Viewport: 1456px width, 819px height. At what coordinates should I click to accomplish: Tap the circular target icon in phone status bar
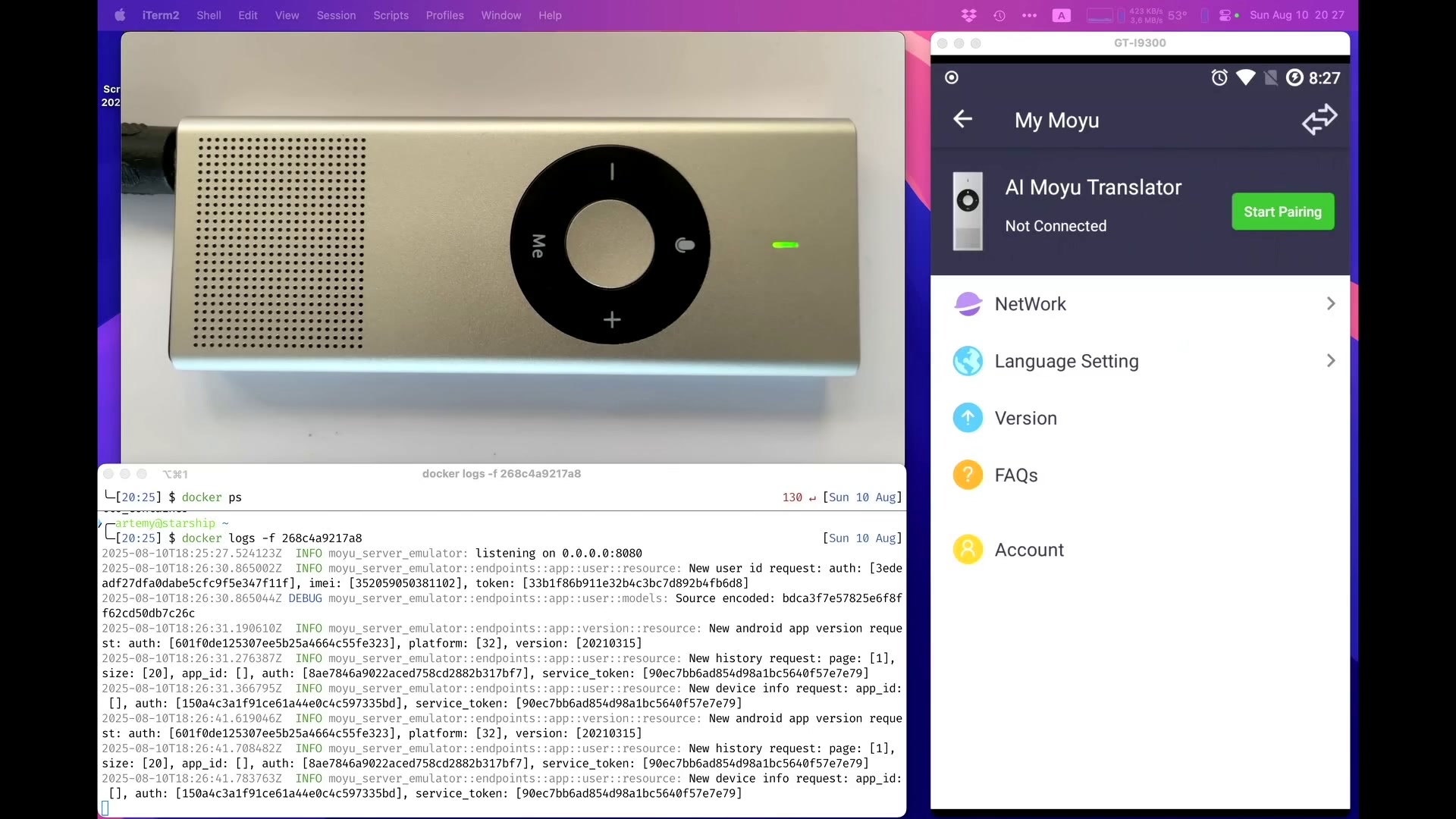[x=952, y=77]
